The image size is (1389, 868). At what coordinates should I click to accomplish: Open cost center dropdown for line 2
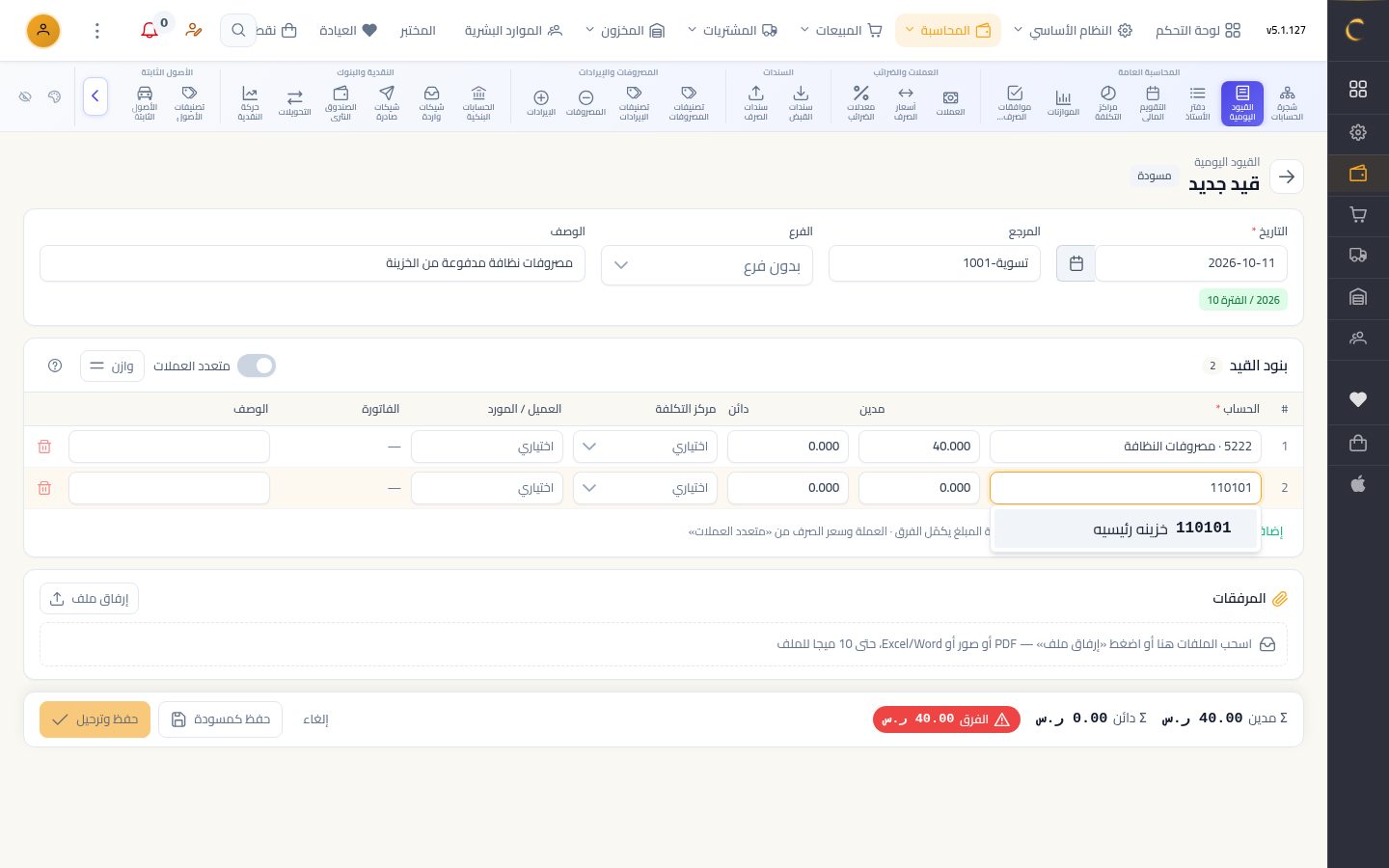point(644,488)
